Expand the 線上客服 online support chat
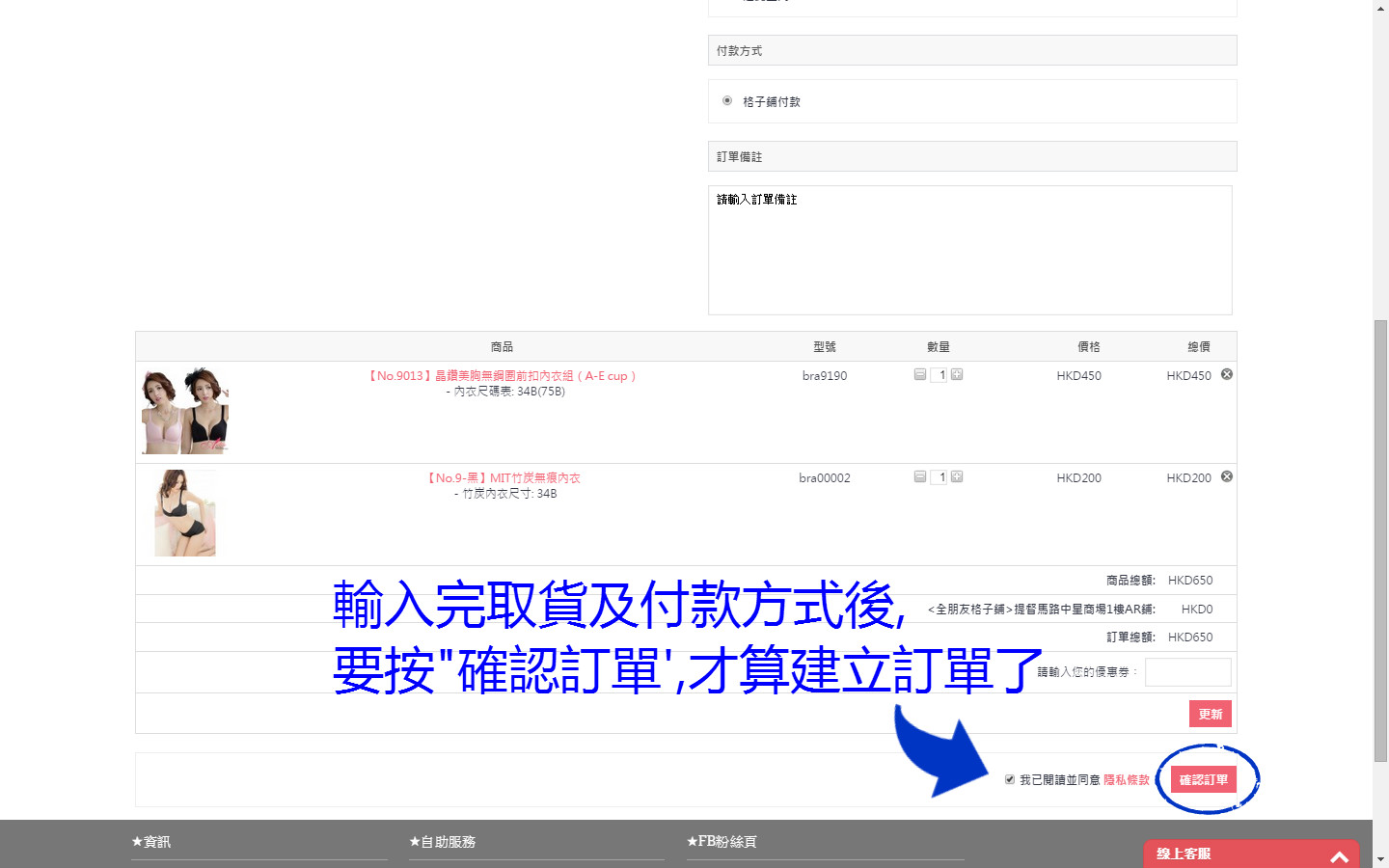Viewport: 1389px width, 868px height. tap(1251, 854)
